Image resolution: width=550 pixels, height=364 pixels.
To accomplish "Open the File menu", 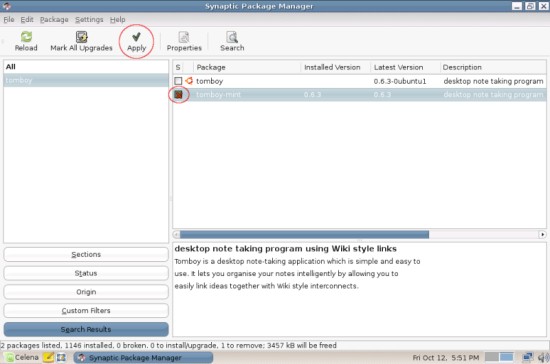I will [9, 20].
